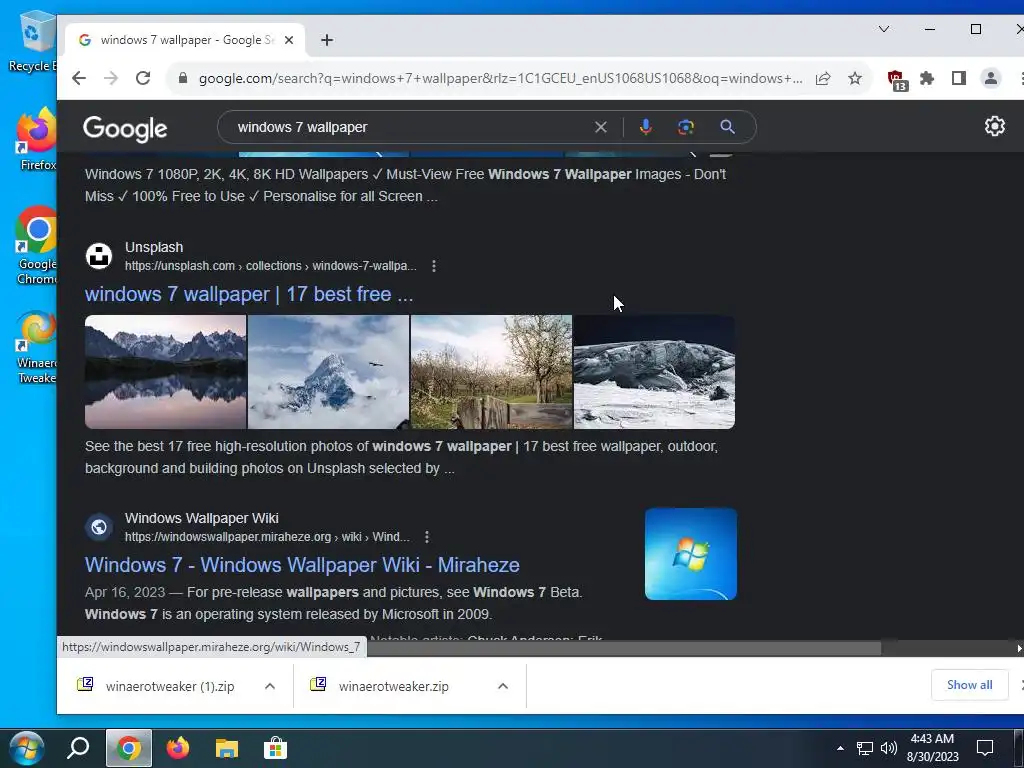The image size is (1024, 768).
Task: Open a new Chrome tab
Action: (x=327, y=40)
